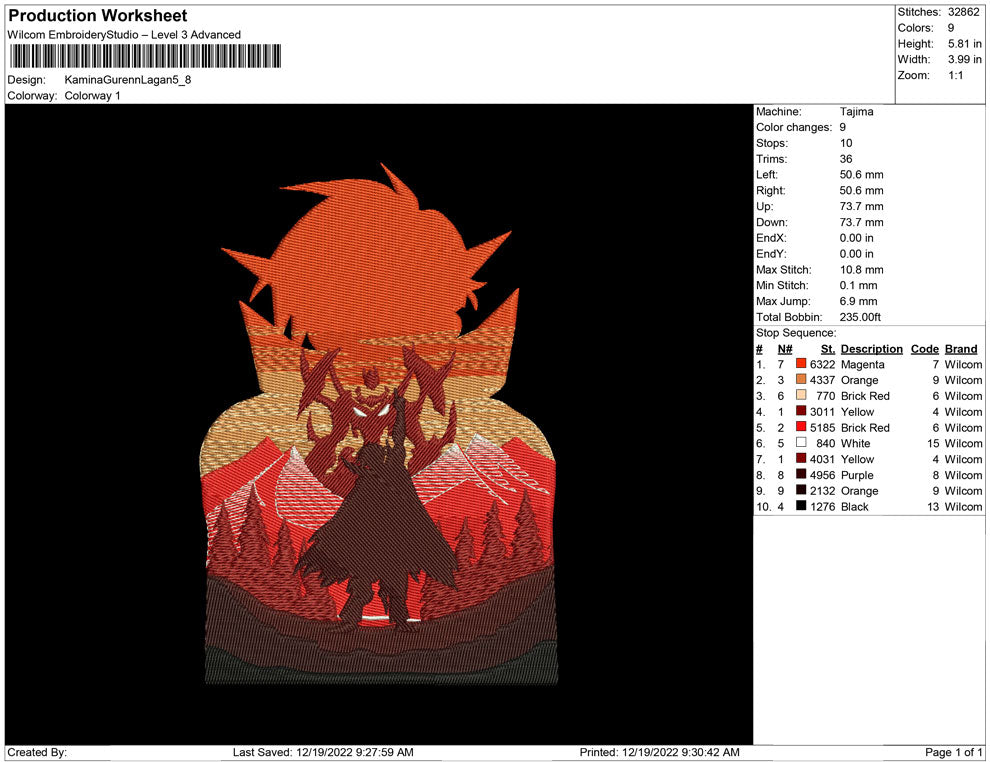The image size is (990, 762).
Task: Click the 'Stop Sequence:' heading
Action: (796, 333)
